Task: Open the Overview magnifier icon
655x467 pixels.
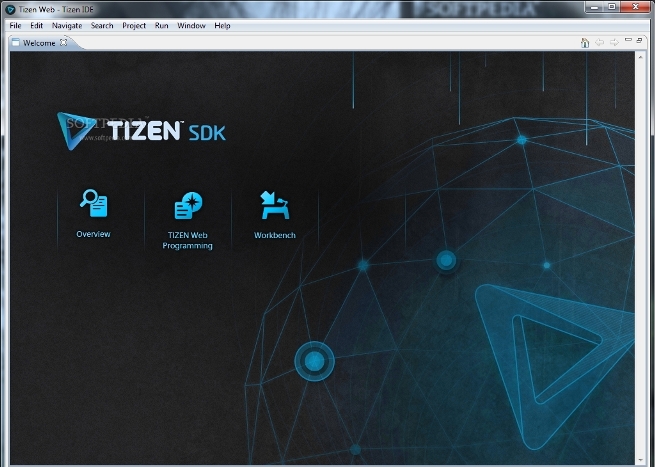Action: coord(94,203)
